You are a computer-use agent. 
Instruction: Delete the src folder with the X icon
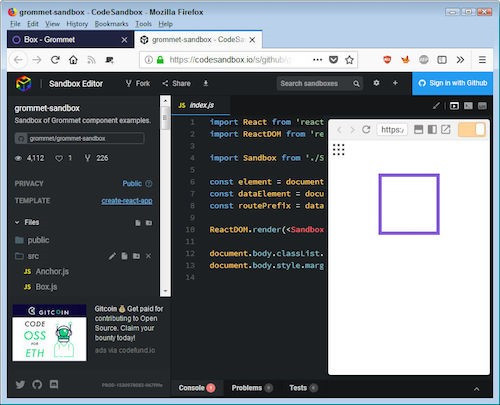click(148, 256)
